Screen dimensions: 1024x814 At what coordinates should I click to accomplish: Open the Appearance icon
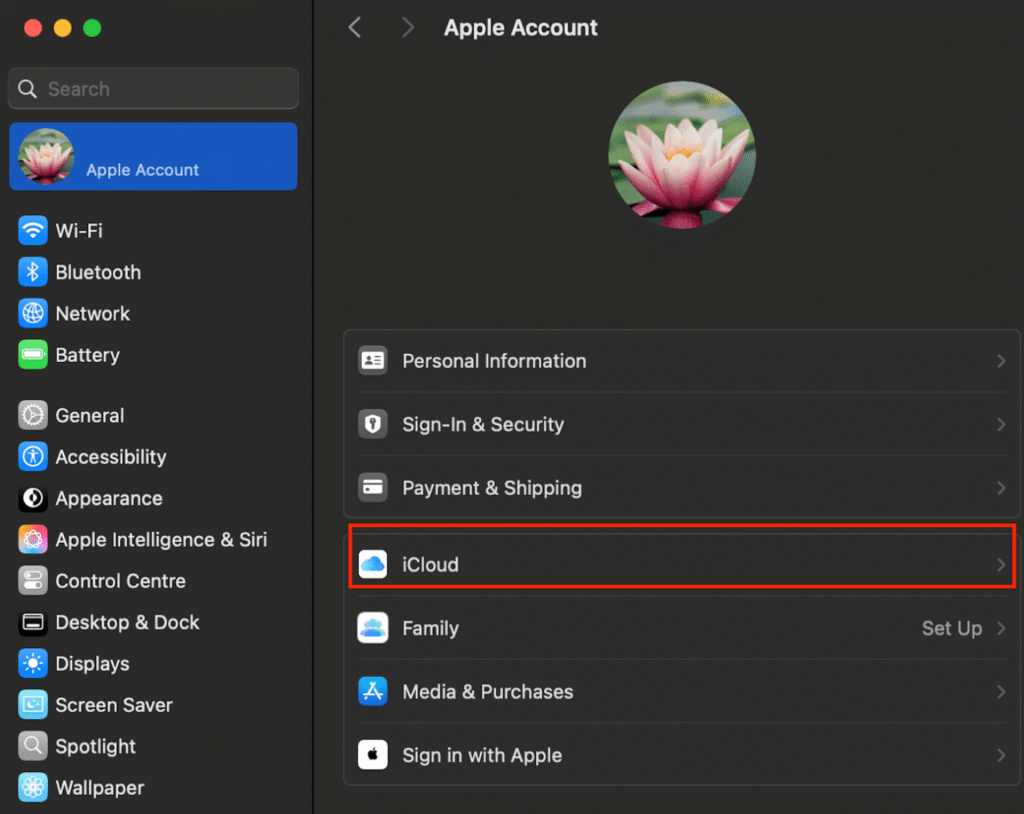click(33, 498)
